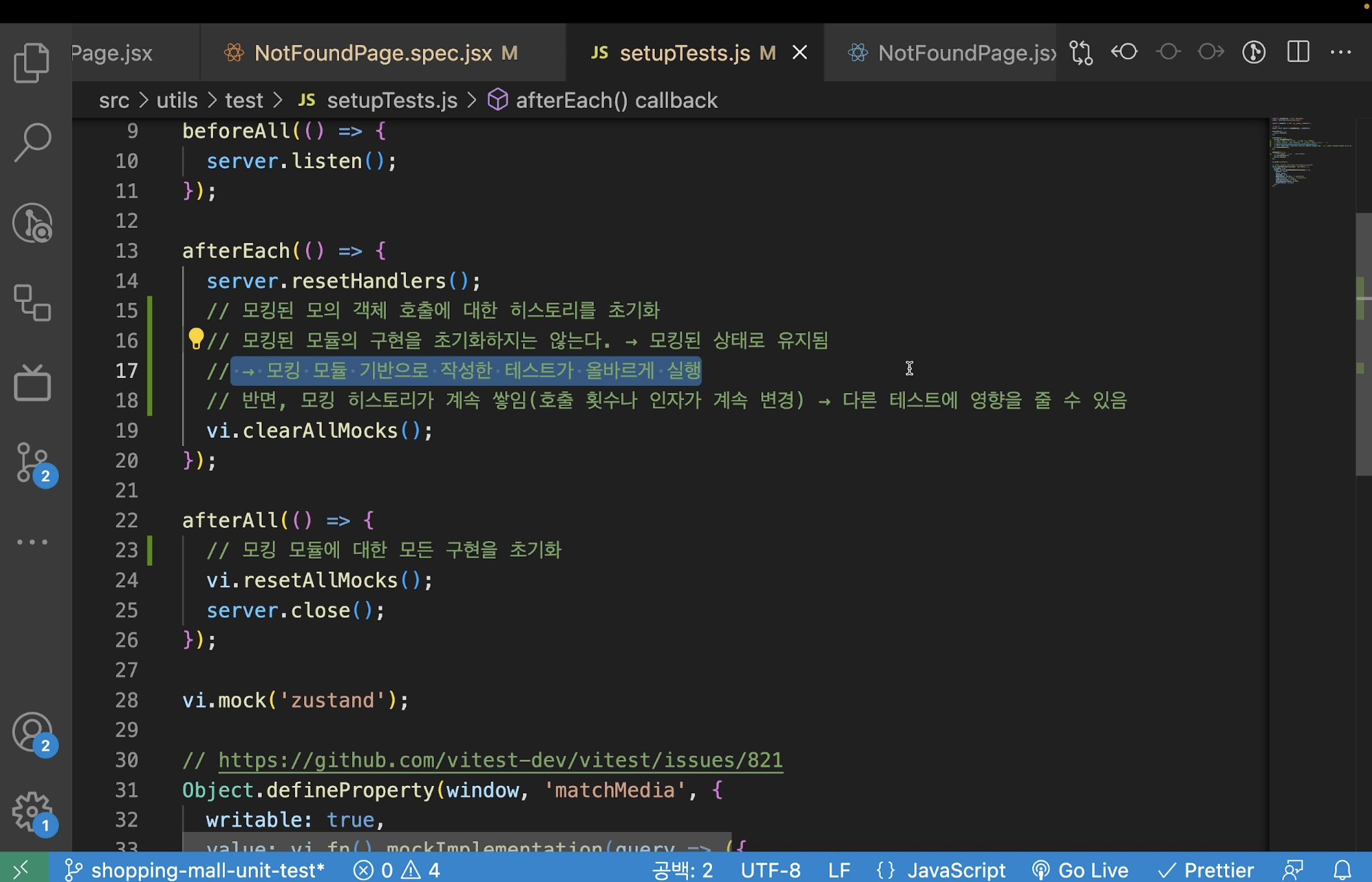This screenshot has width=1372, height=882.
Task: Place cursor on vi.clearAllMocks() line
Action: [x=319, y=431]
